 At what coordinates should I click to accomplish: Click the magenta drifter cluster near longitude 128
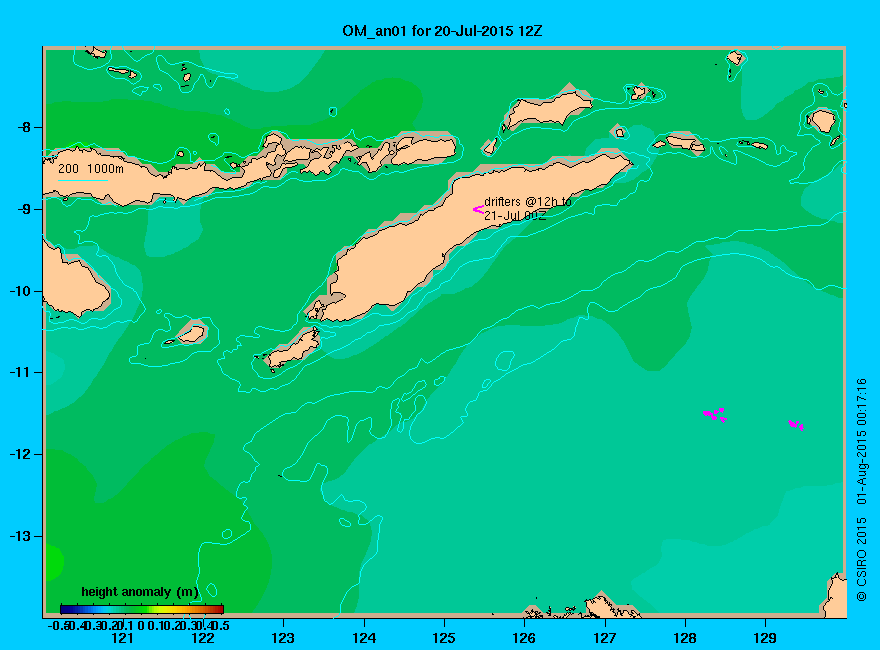(716, 415)
